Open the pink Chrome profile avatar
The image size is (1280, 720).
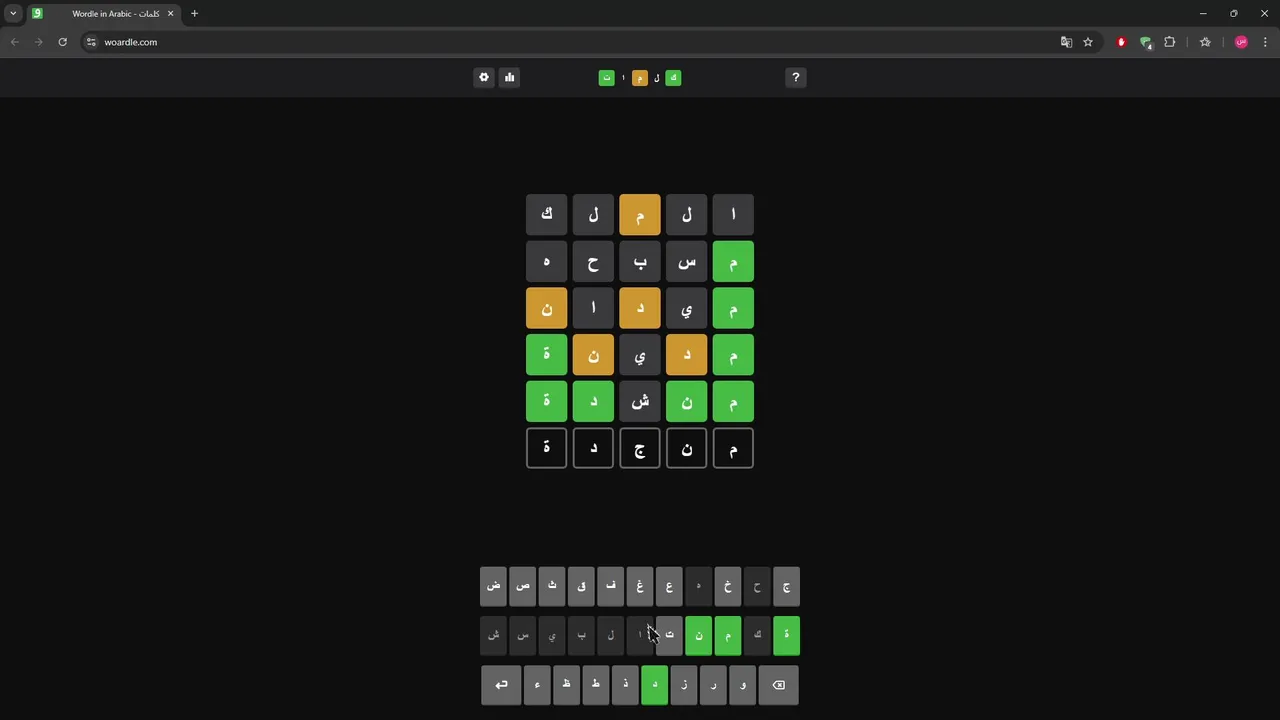(1241, 42)
